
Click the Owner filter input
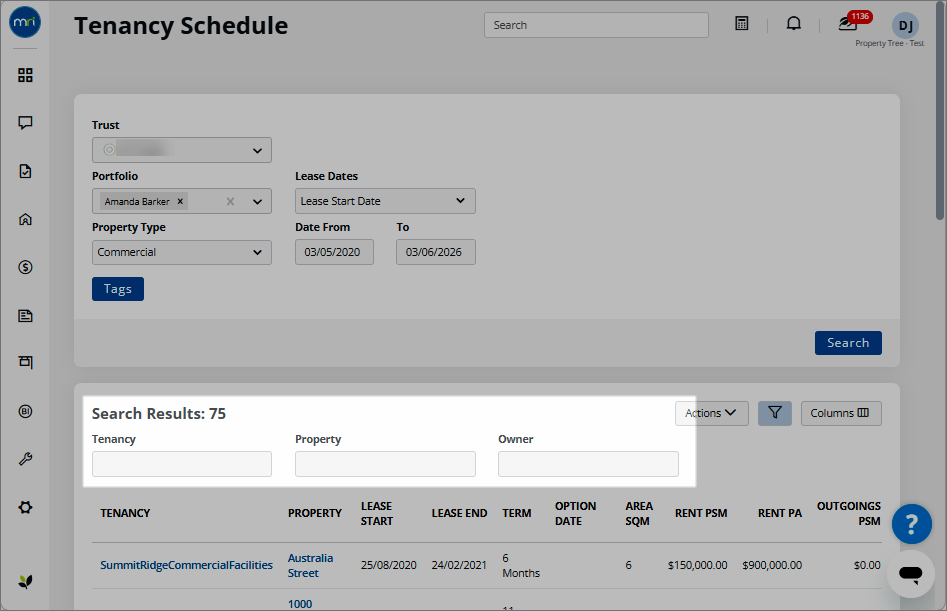pos(588,464)
